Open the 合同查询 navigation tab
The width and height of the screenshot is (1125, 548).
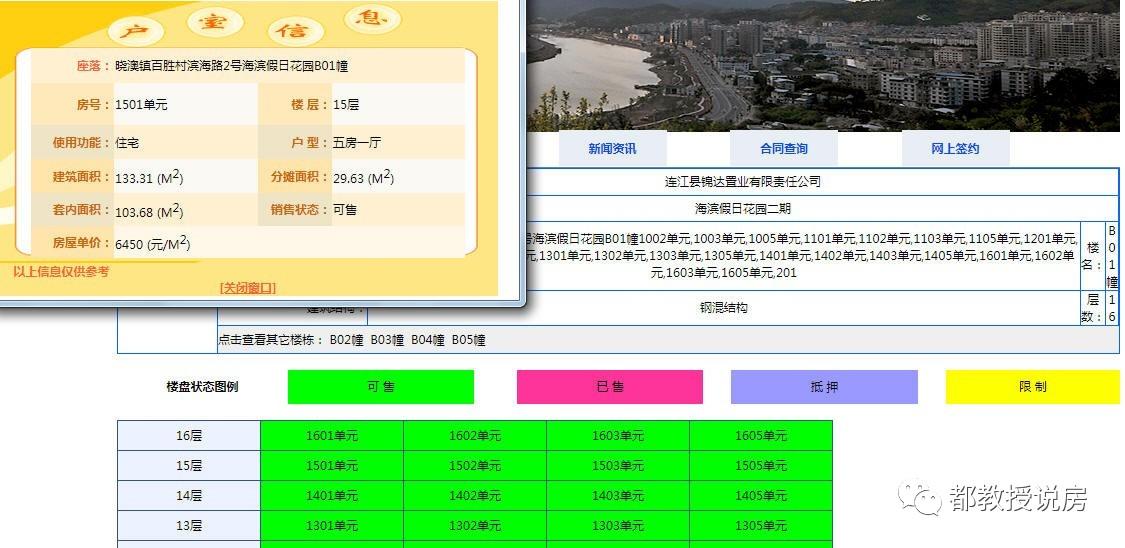pyautogui.click(x=783, y=148)
